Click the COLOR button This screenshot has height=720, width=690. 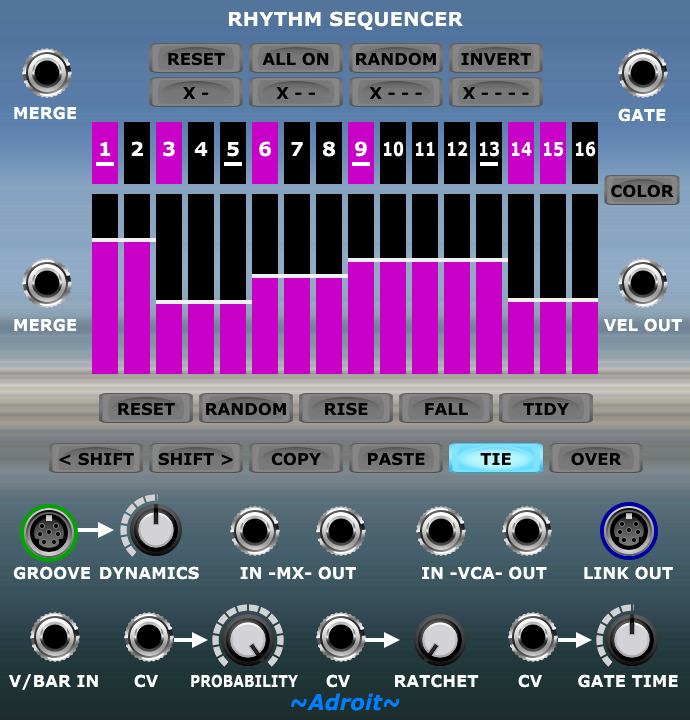point(642,190)
